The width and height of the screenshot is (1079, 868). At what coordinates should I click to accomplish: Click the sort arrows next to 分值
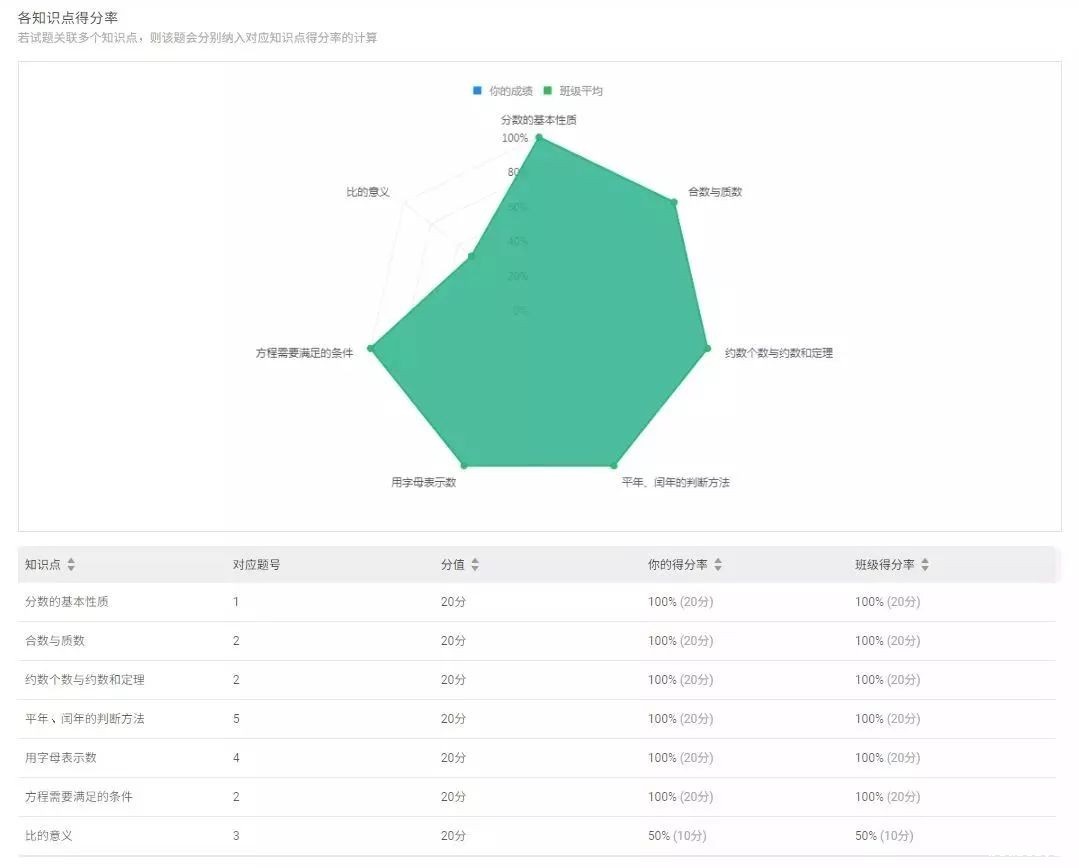click(x=475, y=565)
